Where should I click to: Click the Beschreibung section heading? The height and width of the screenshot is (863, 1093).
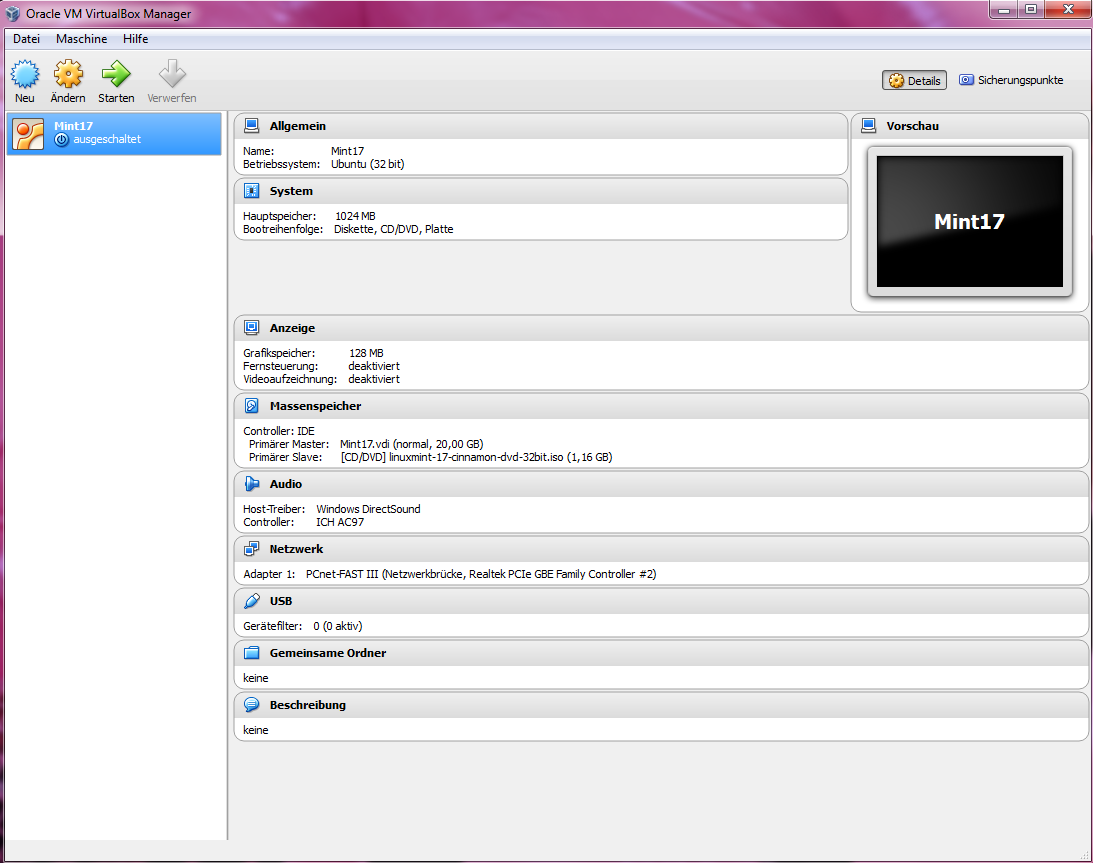(307, 705)
